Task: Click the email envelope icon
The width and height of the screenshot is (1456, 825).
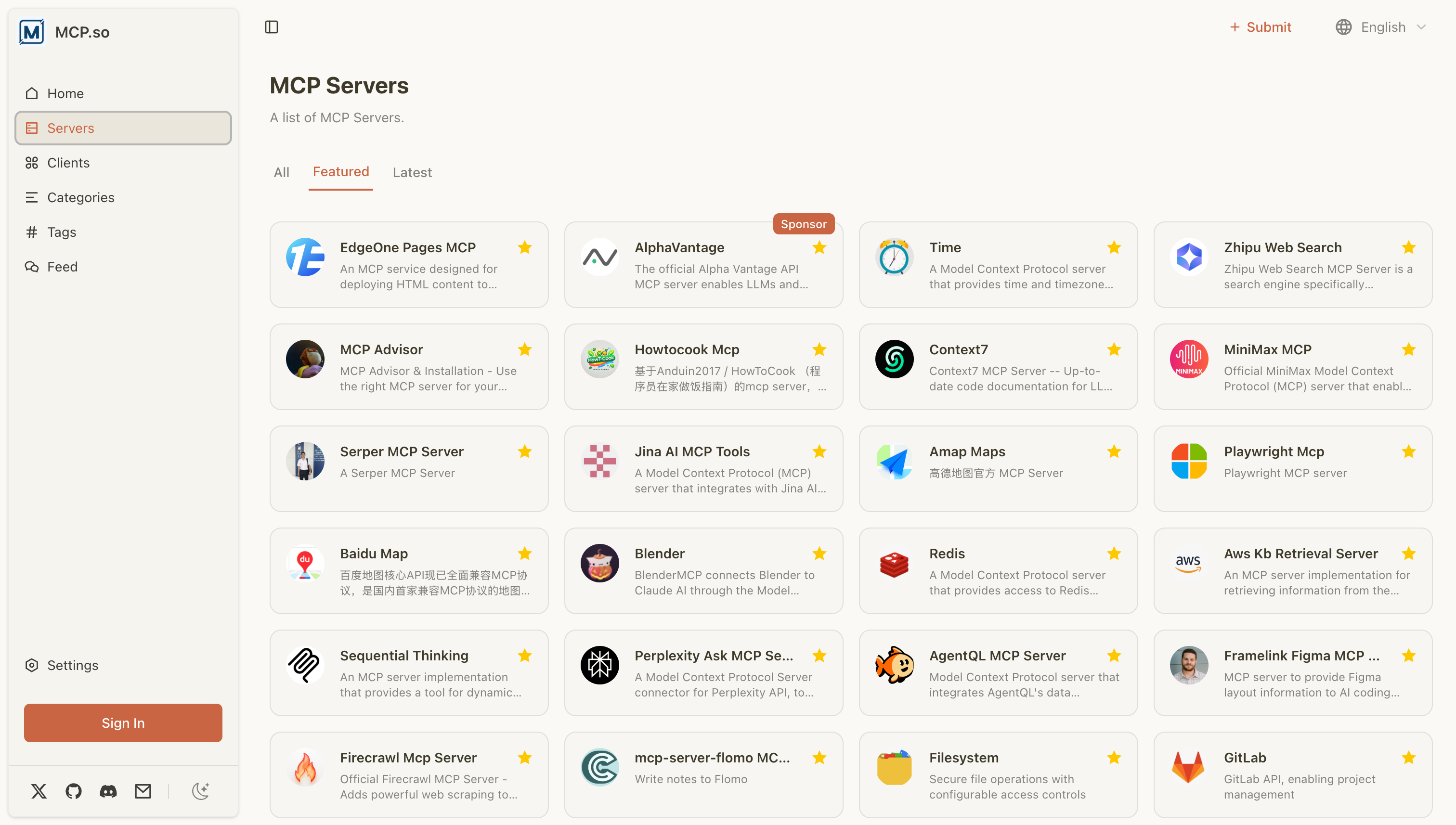Action: click(143, 790)
